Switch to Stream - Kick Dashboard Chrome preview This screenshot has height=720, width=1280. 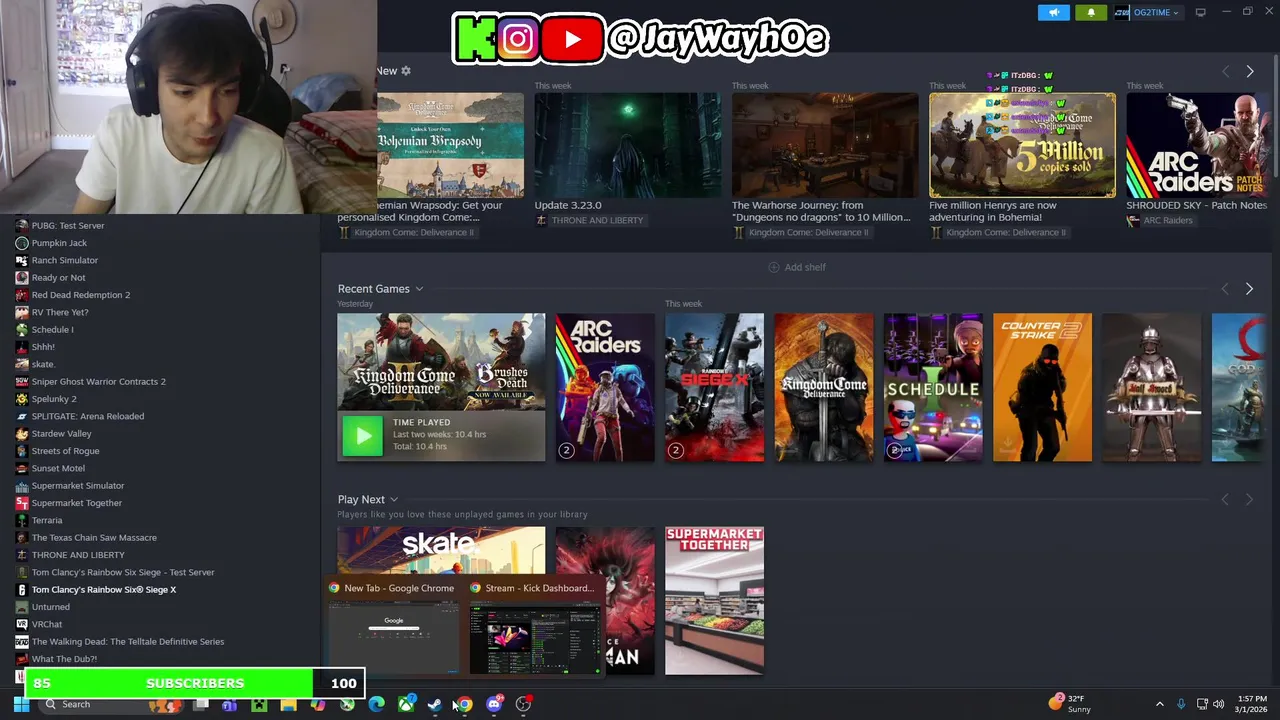[535, 627]
